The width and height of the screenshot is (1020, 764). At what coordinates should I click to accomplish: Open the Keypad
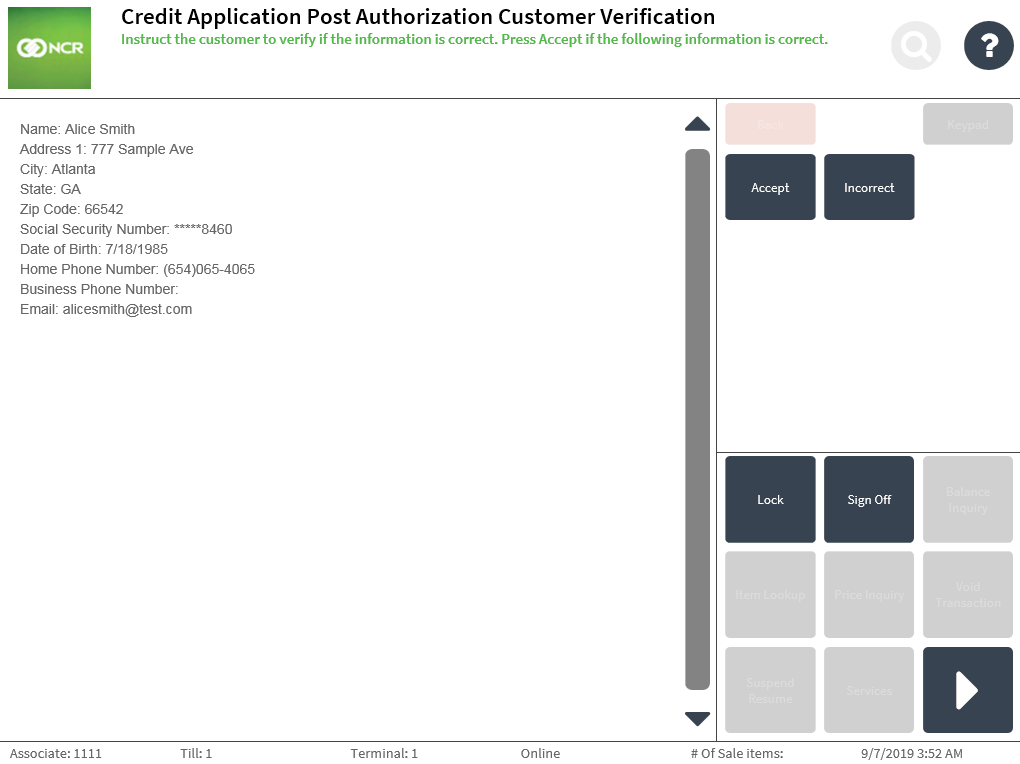click(967, 125)
